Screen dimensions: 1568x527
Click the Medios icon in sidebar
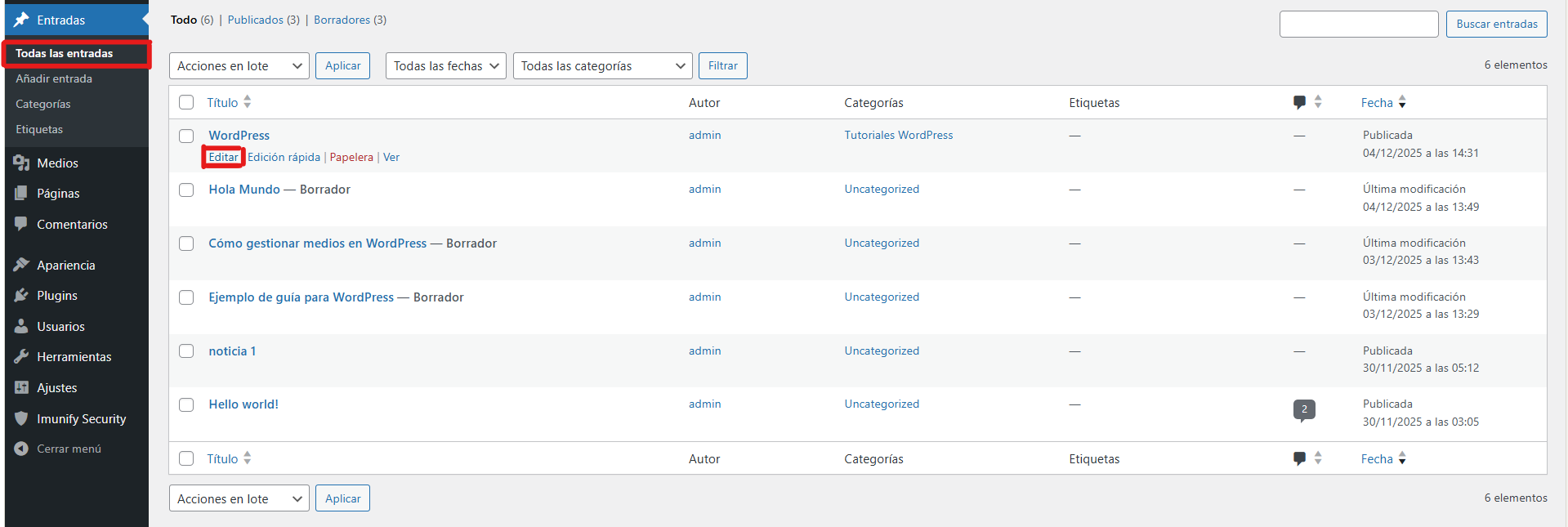(21, 163)
